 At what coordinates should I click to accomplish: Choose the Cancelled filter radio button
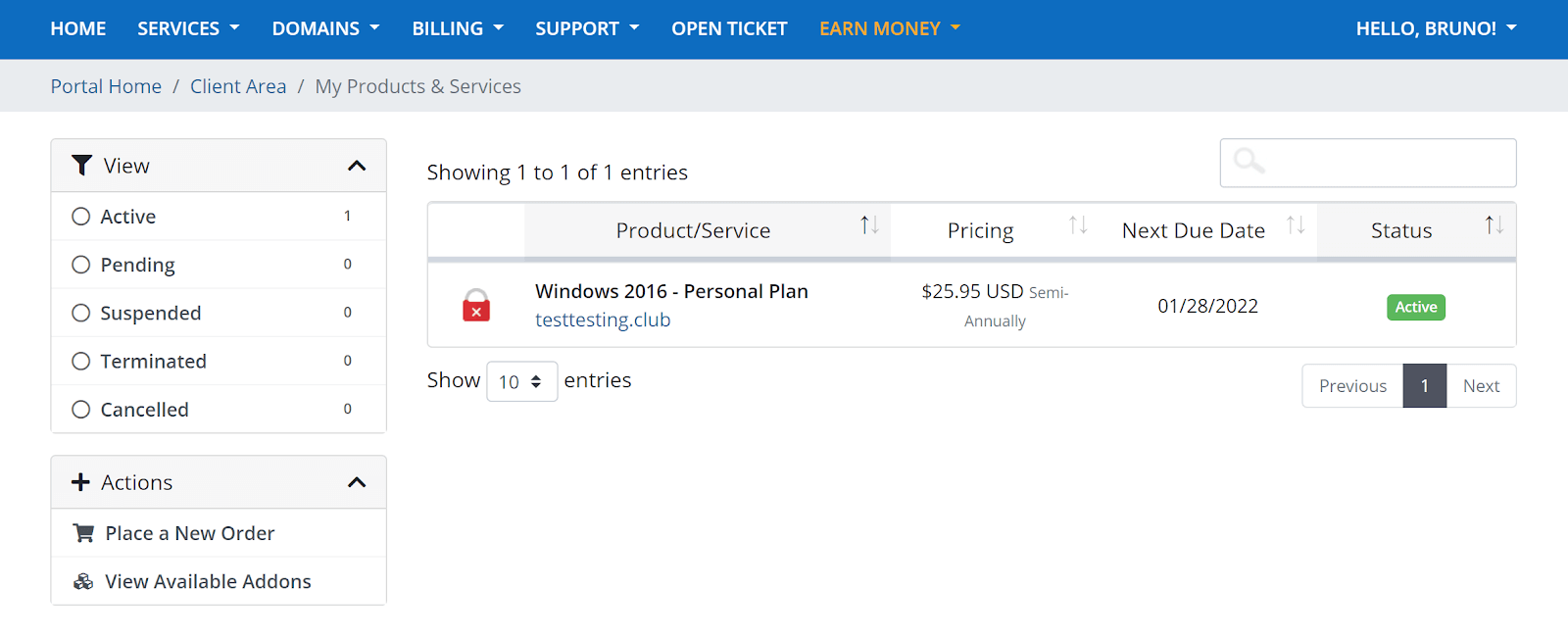(81, 410)
